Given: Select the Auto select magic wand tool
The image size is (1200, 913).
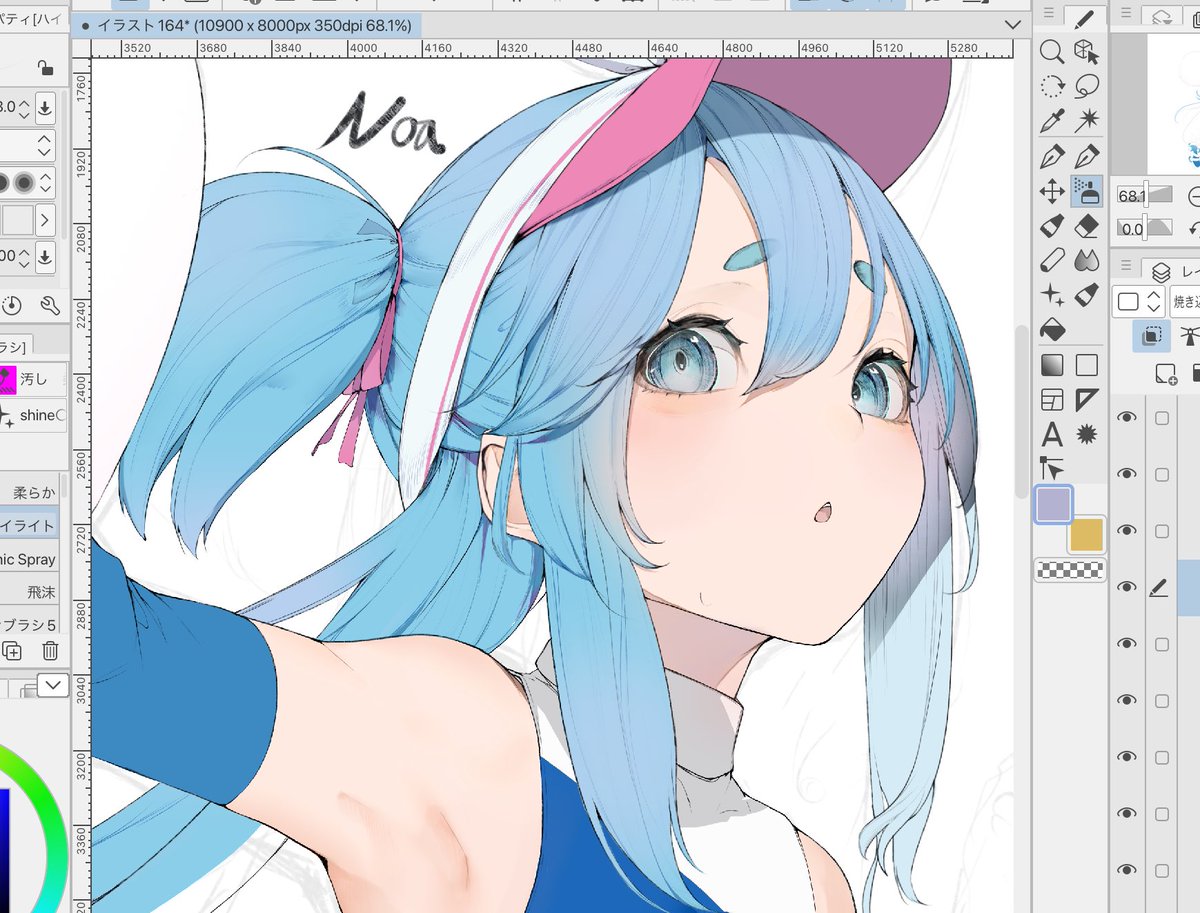Looking at the screenshot, I should tap(1086, 121).
